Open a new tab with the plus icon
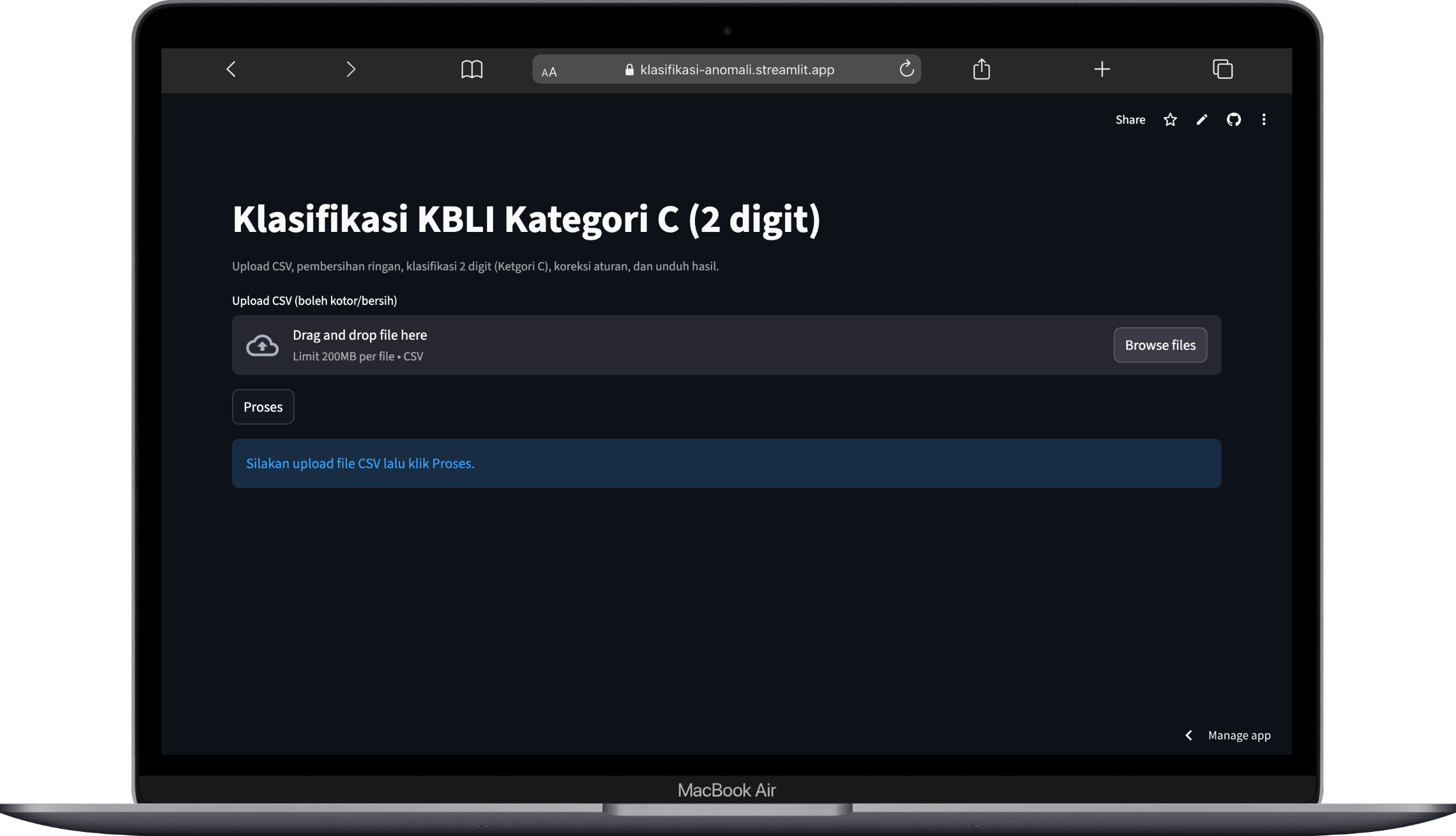This screenshot has height=836, width=1456. point(1102,69)
